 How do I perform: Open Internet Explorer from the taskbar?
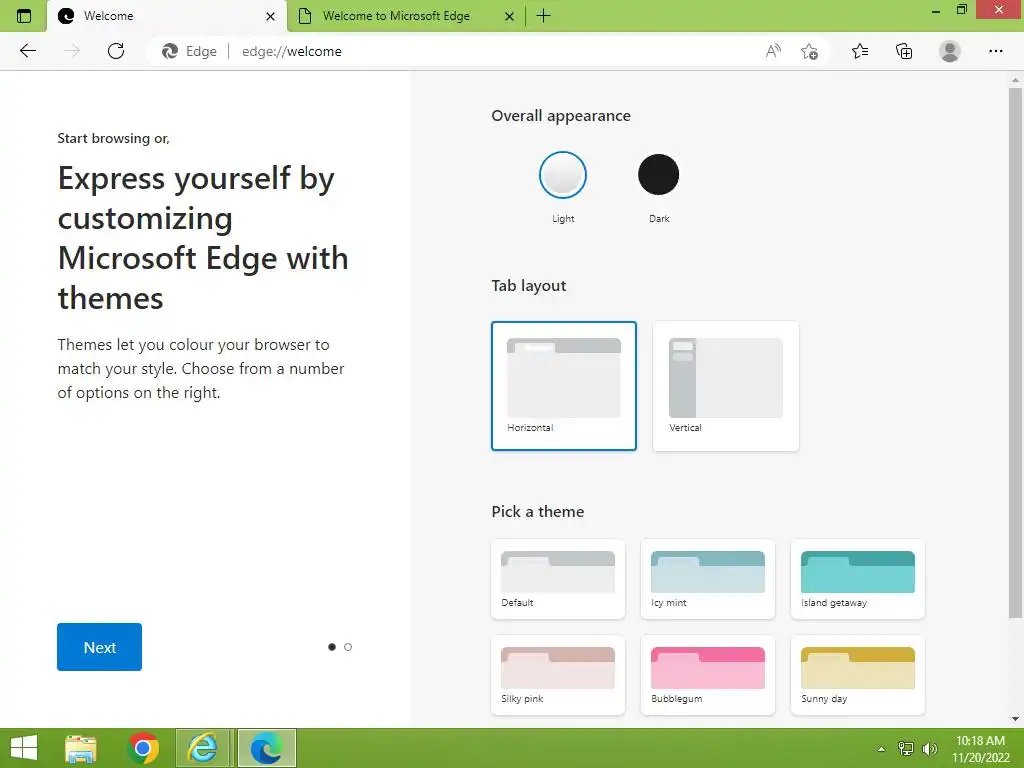[x=204, y=748]
